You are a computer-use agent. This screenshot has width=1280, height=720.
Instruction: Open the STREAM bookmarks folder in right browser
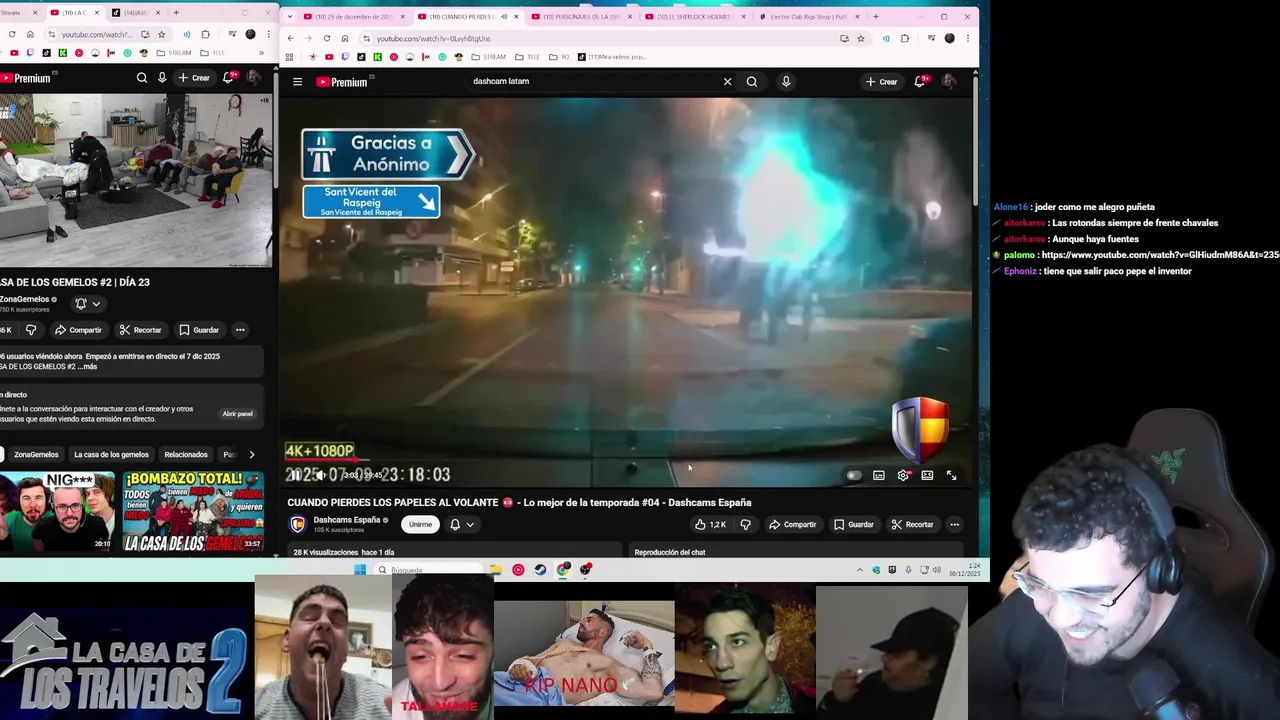[489, 57]
